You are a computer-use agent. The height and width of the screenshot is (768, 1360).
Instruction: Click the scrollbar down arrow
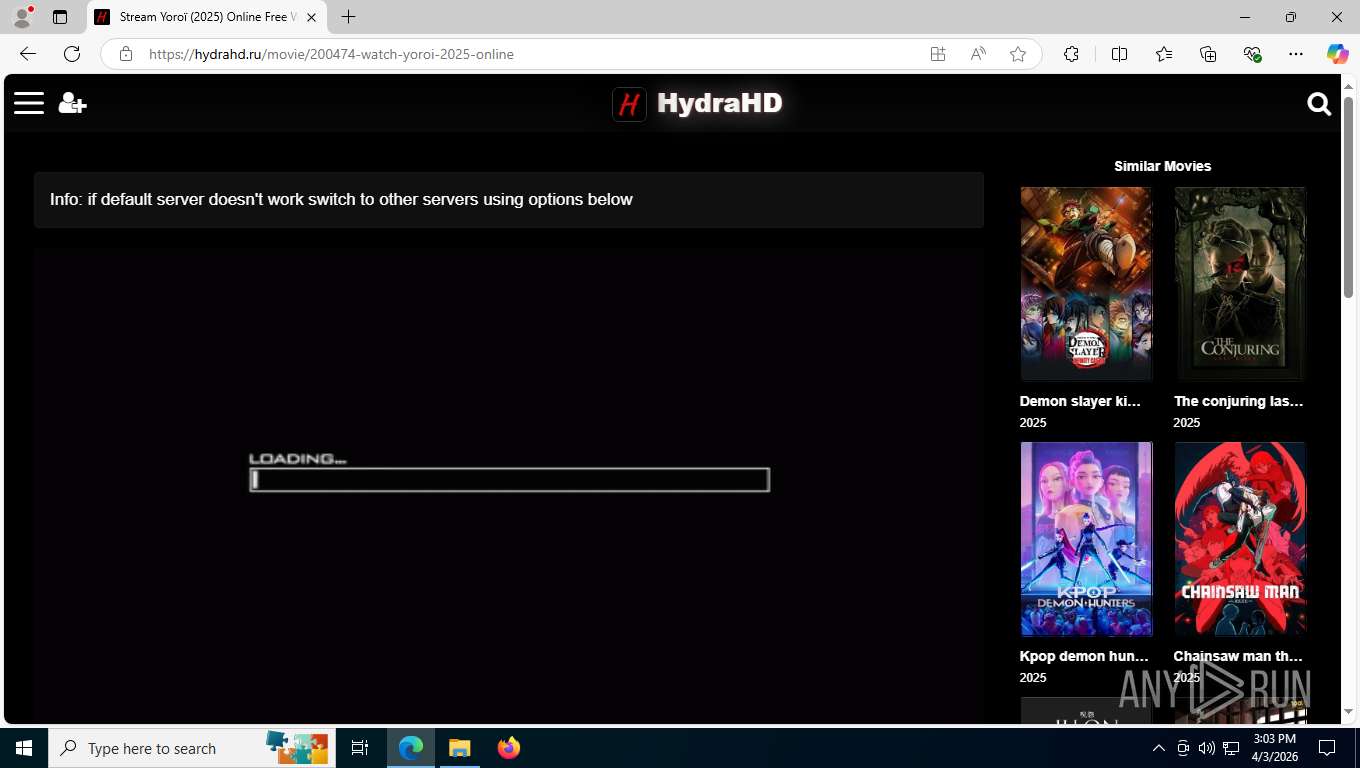pyautogui.click(x=1348, y=712)
